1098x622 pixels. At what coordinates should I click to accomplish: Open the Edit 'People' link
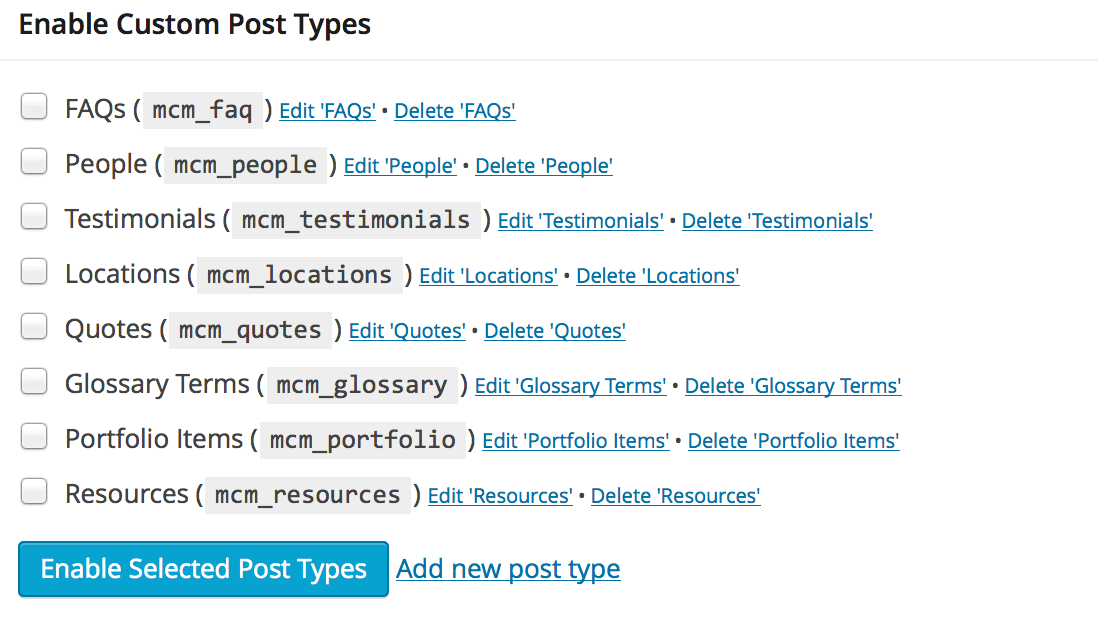tap(400, 166)
